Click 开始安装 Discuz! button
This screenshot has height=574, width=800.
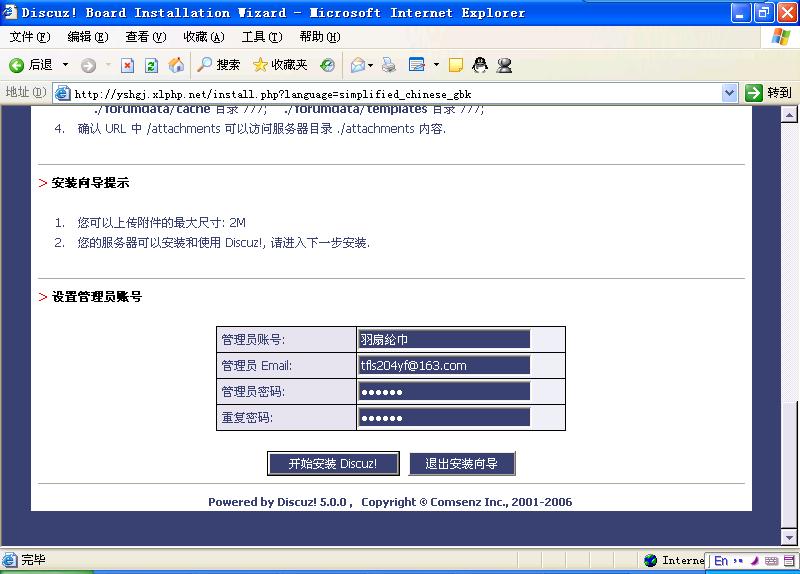(333, 463)
